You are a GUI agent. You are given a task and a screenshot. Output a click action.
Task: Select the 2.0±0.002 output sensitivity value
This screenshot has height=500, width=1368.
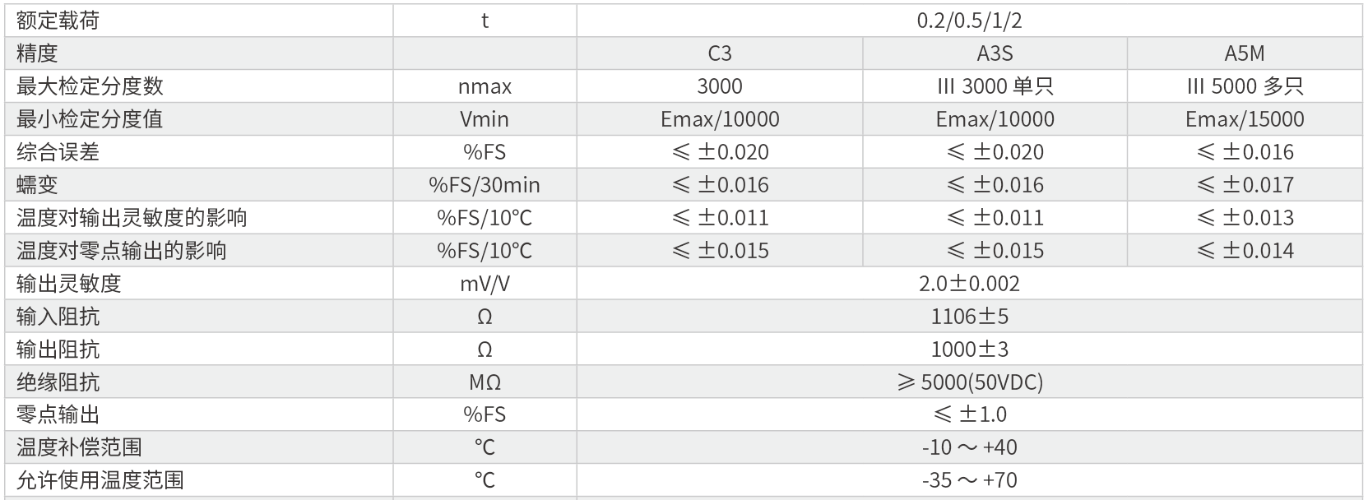[x=970, y=284]
